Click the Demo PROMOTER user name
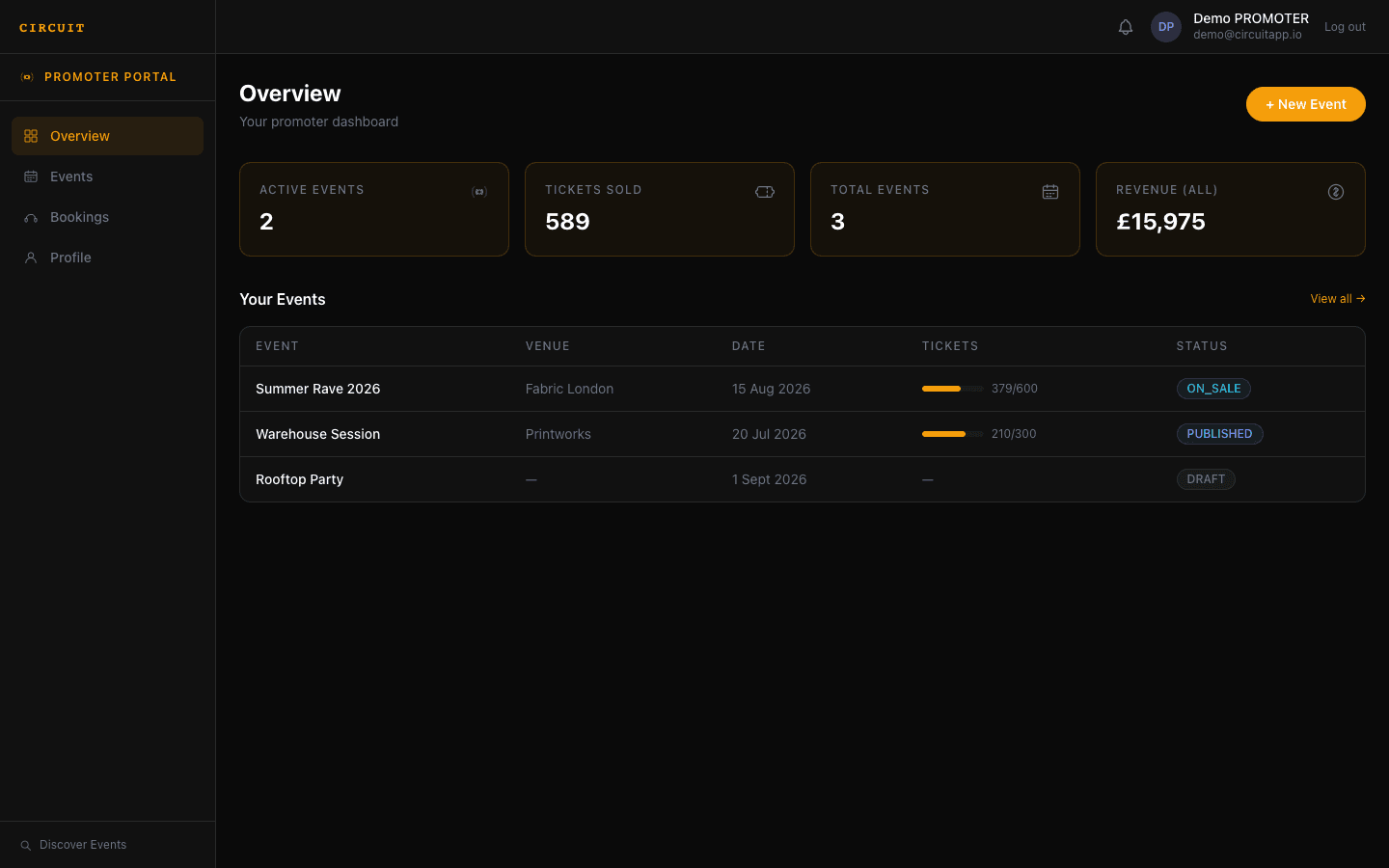1389x868 pixels. click(x=1251, y=18)
